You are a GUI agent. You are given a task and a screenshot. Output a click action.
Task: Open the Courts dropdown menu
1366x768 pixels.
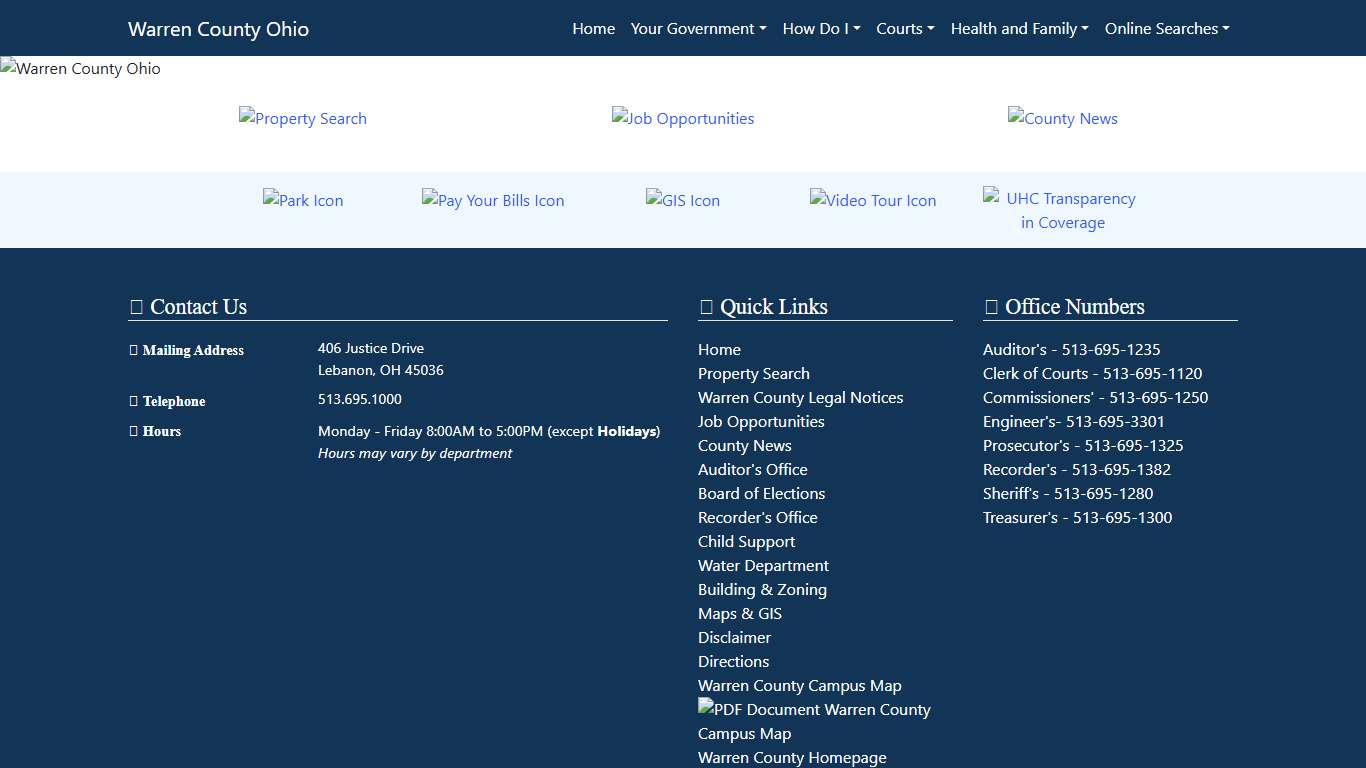point(905,29)
